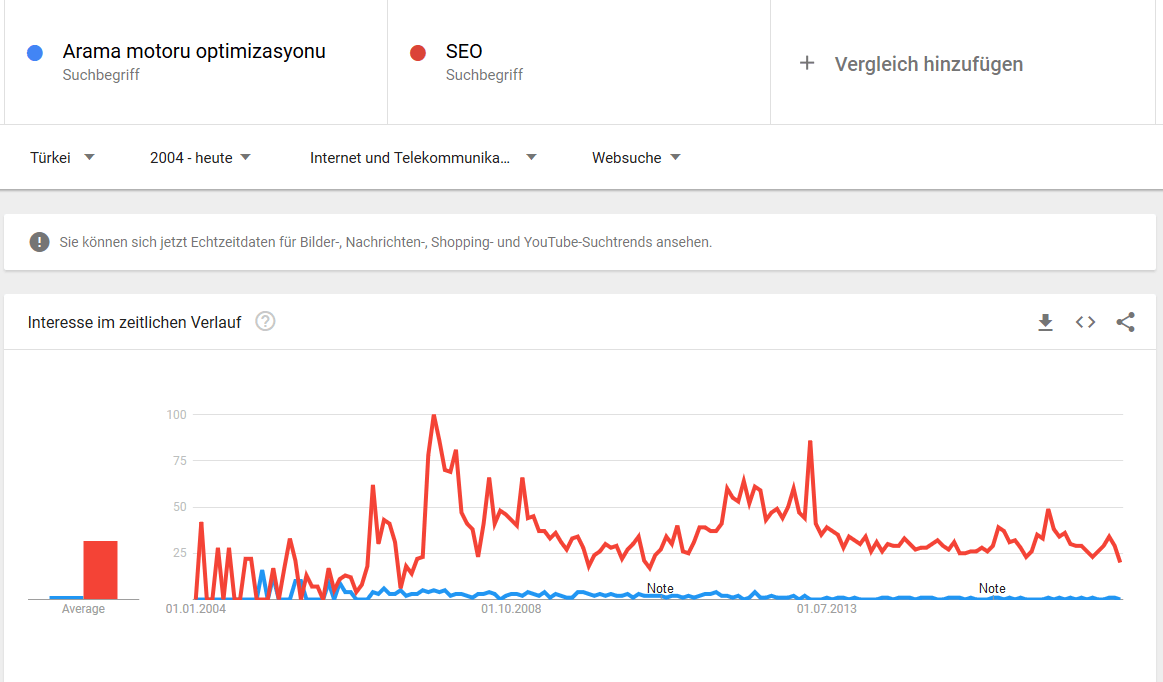This screenshot has width=1163, height=682.
Task: Edit the Arama motoru optimizasyonu search term
Action: coord(194,51)
